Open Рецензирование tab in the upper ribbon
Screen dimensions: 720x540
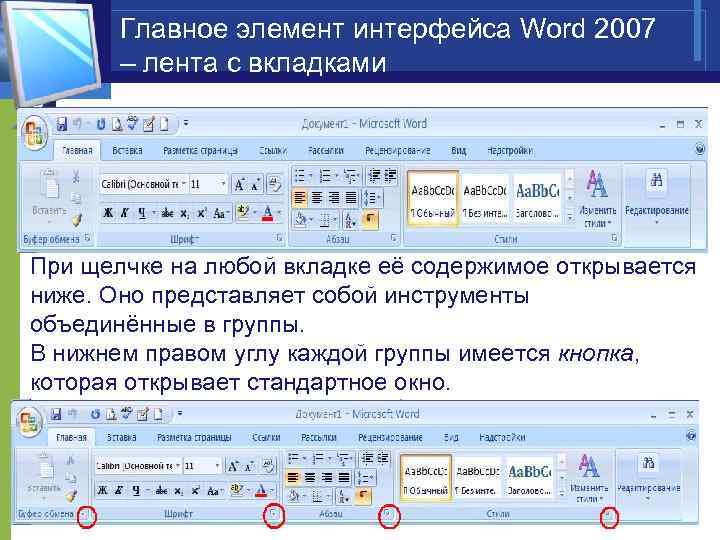398,151
